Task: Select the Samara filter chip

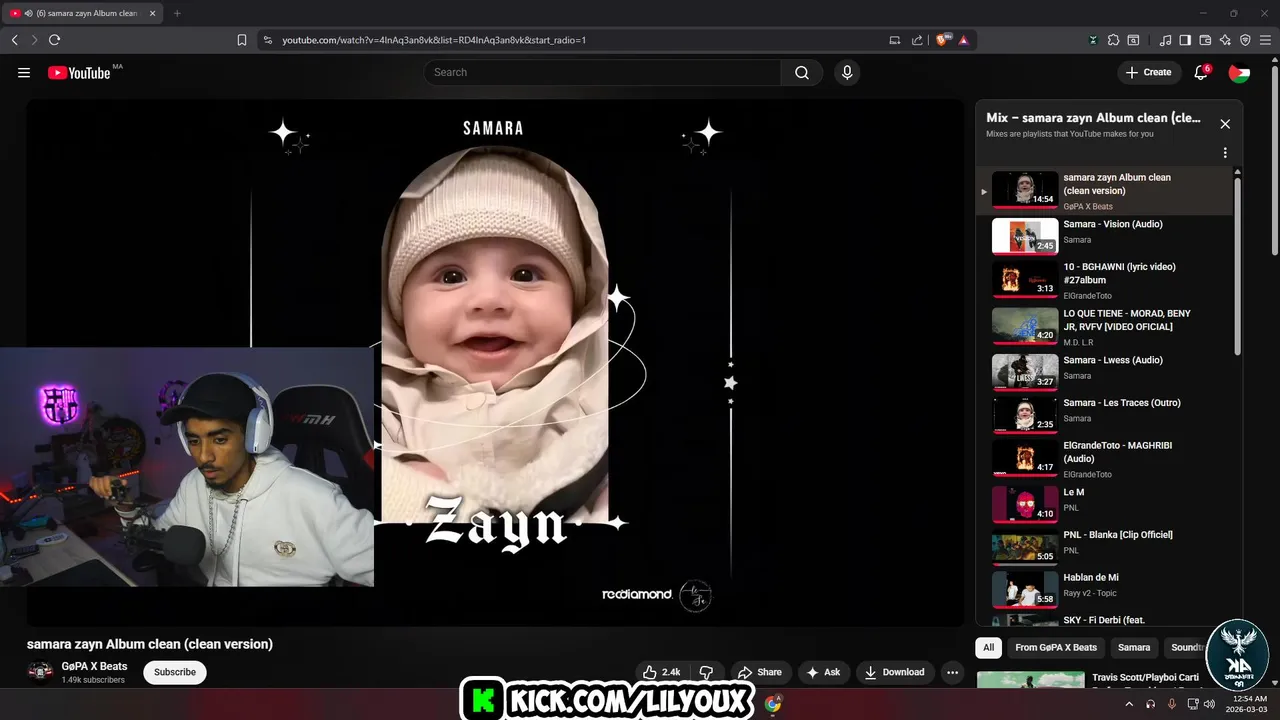Action: click(x=1134, y=647)
